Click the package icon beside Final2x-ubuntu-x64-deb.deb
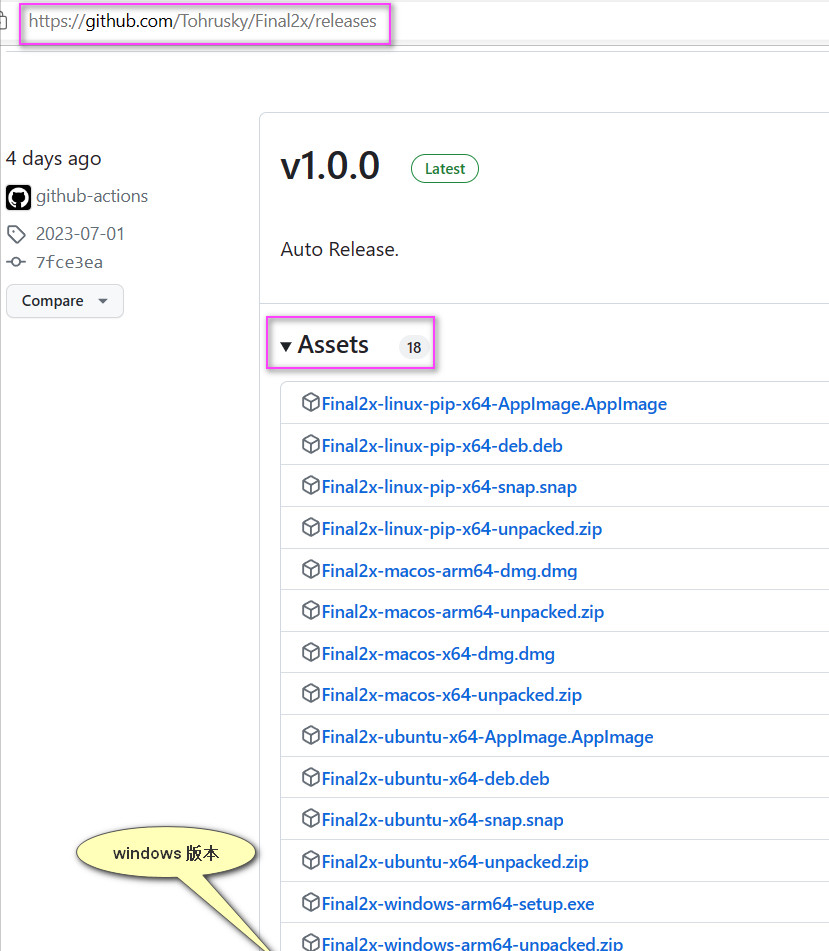829x951 pixels. tap(310, 777)
